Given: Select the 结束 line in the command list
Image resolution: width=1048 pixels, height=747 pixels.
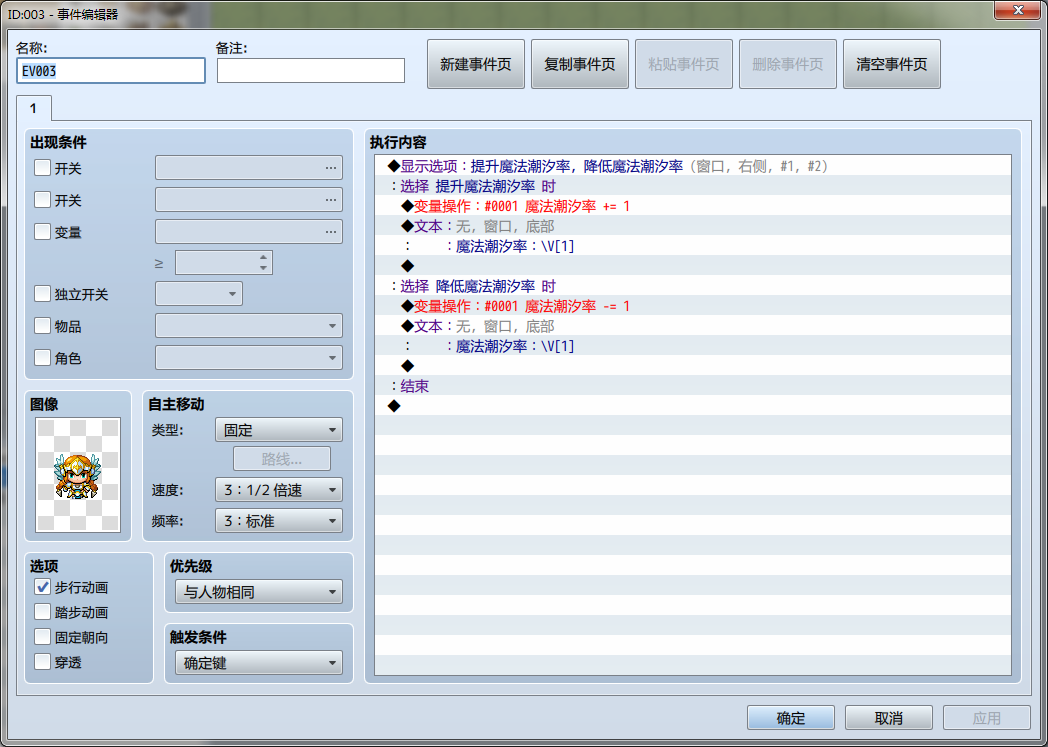Looking at the screenshot, I should coord(693,386).
